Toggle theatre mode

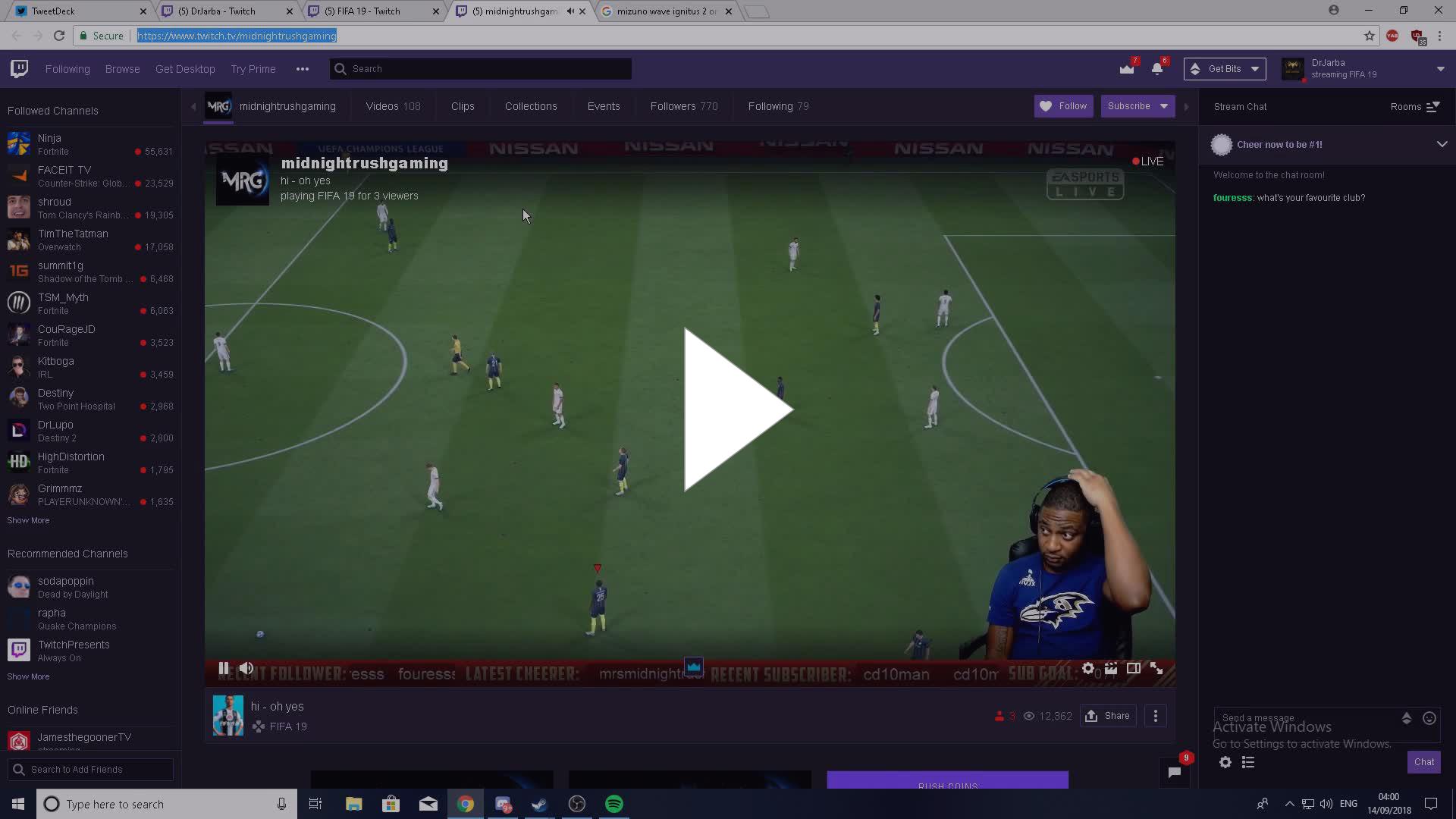click(x=1134, y=669)
